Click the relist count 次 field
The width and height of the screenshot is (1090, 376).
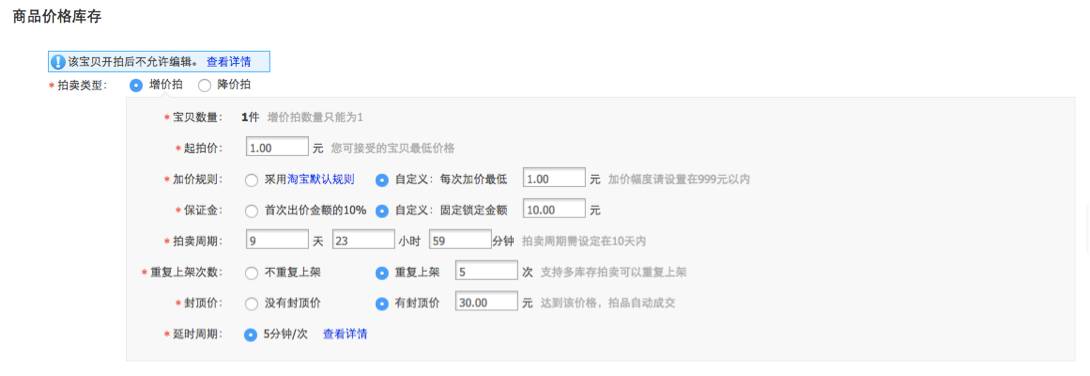click(486, 272)
